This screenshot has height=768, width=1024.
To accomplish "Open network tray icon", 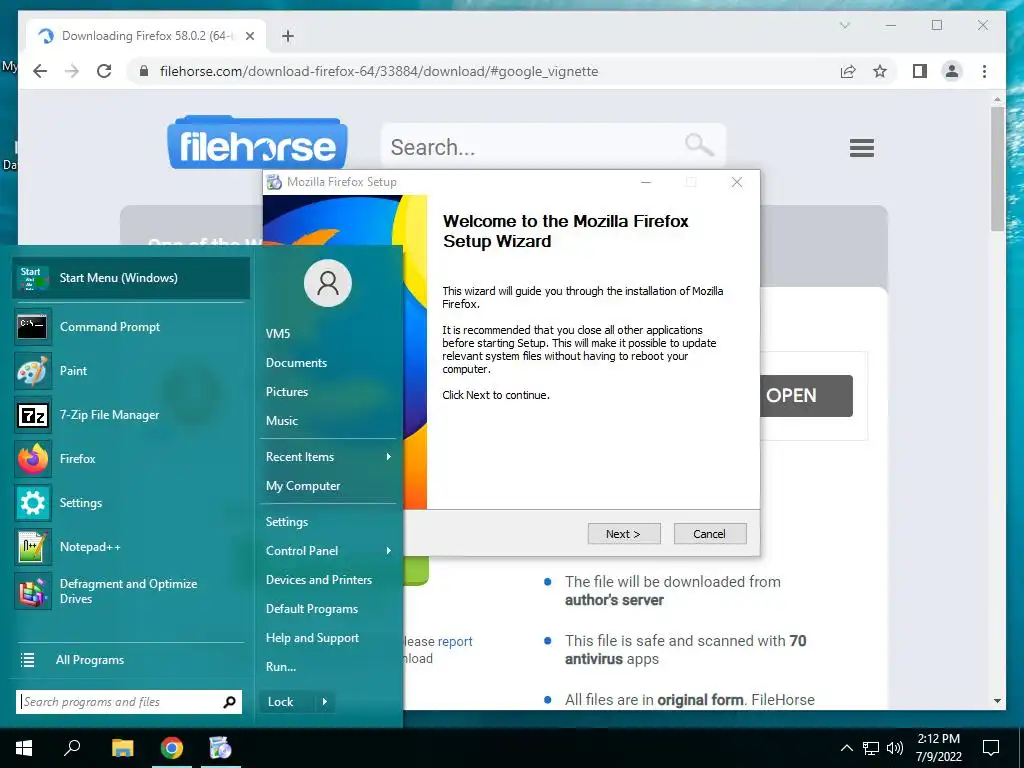I will [871, 748].
